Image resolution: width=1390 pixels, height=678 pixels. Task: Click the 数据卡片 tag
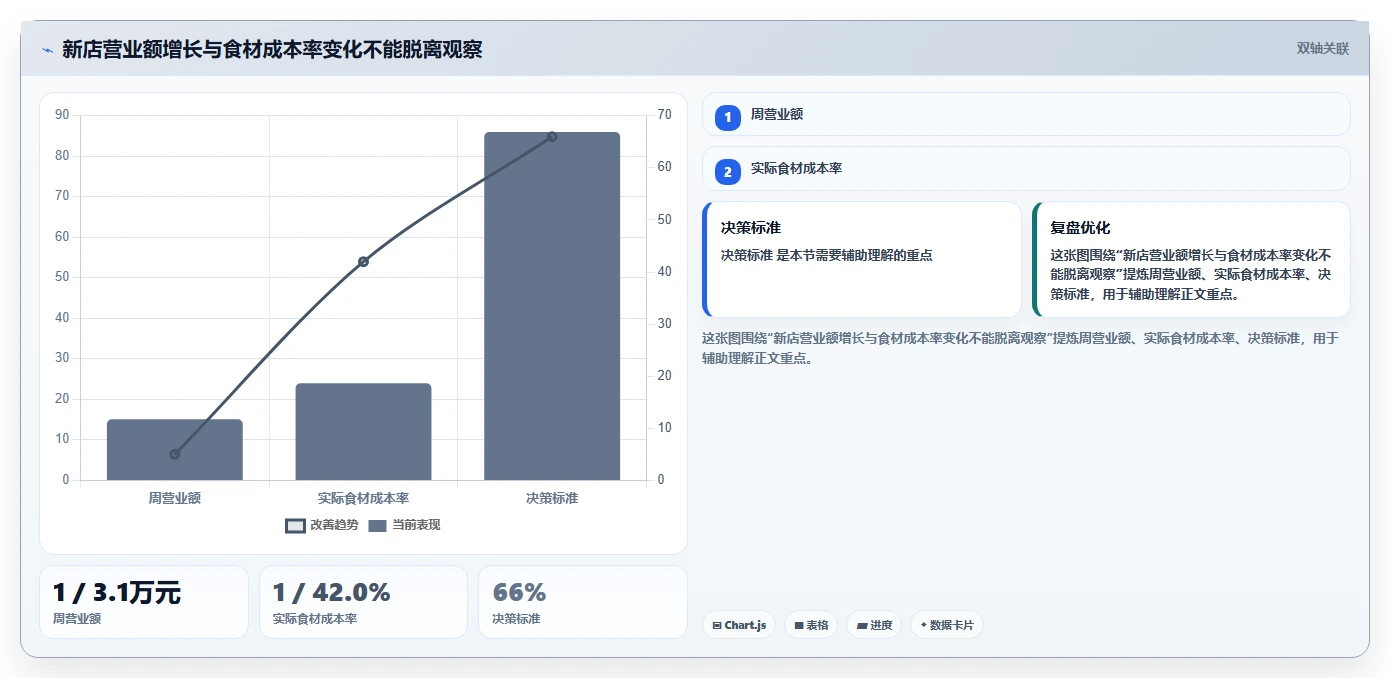tap(947, 625)
